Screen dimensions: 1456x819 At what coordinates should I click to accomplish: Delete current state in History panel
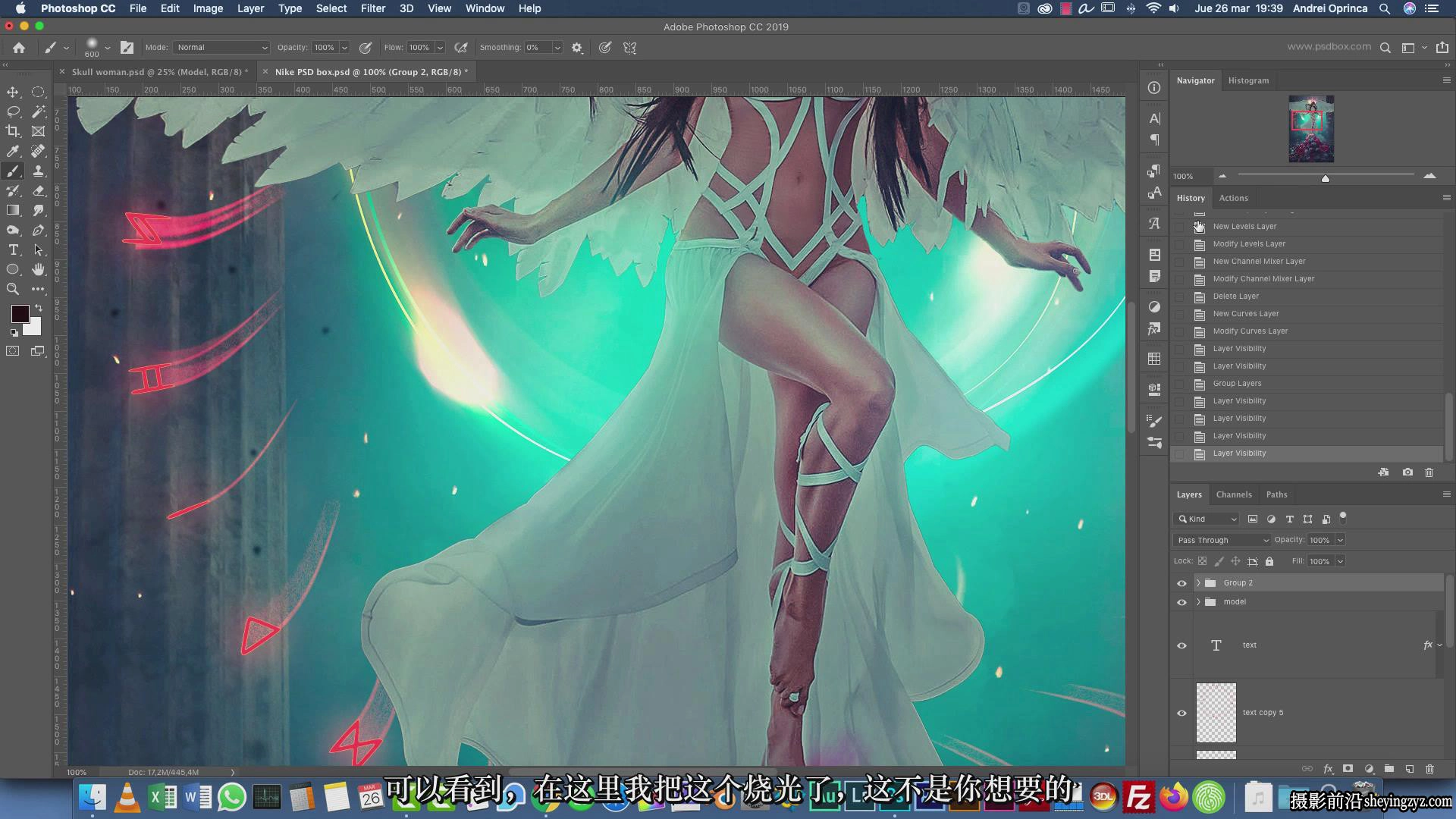[1429, 472]
